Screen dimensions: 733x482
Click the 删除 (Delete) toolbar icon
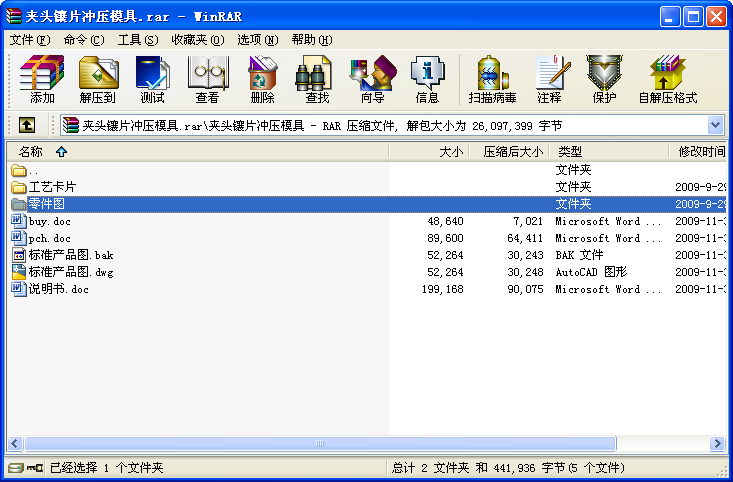point(262,79)
